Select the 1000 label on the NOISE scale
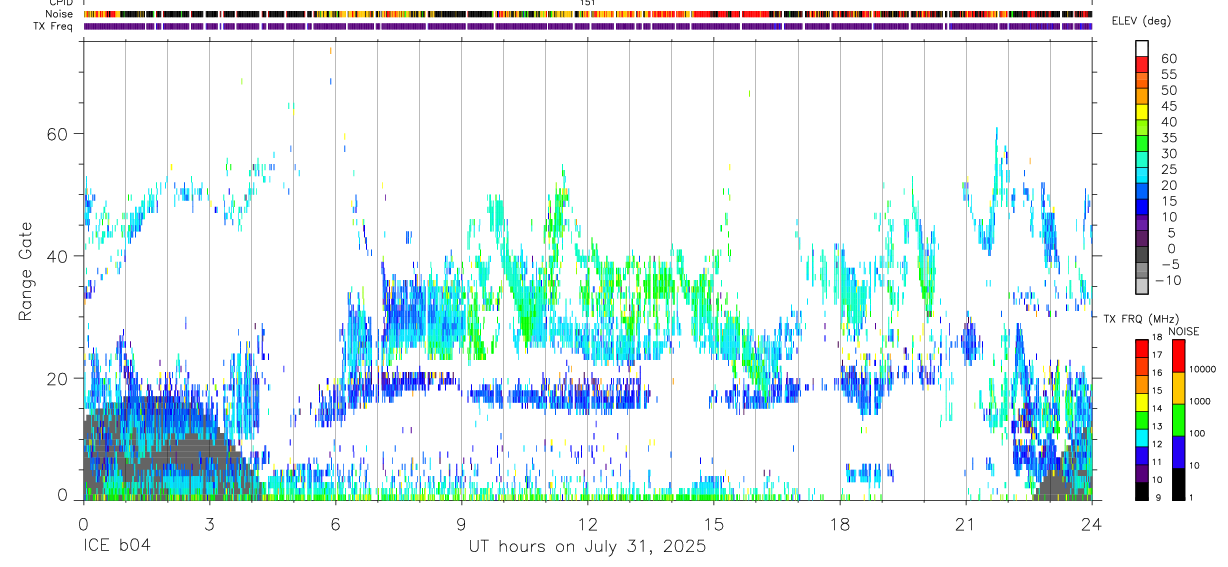 (1200, 402)
